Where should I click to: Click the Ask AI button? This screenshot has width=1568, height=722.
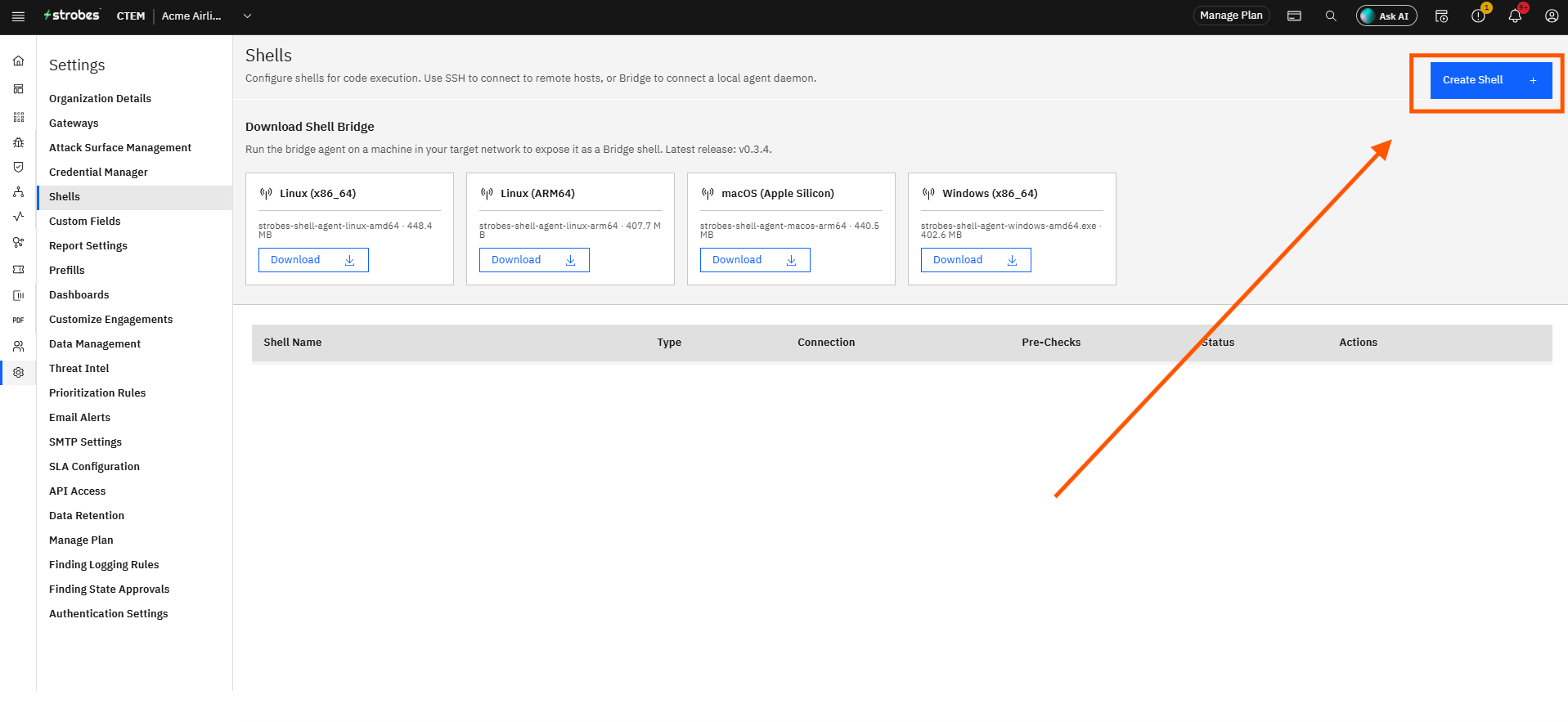(x=1386, y=16)
